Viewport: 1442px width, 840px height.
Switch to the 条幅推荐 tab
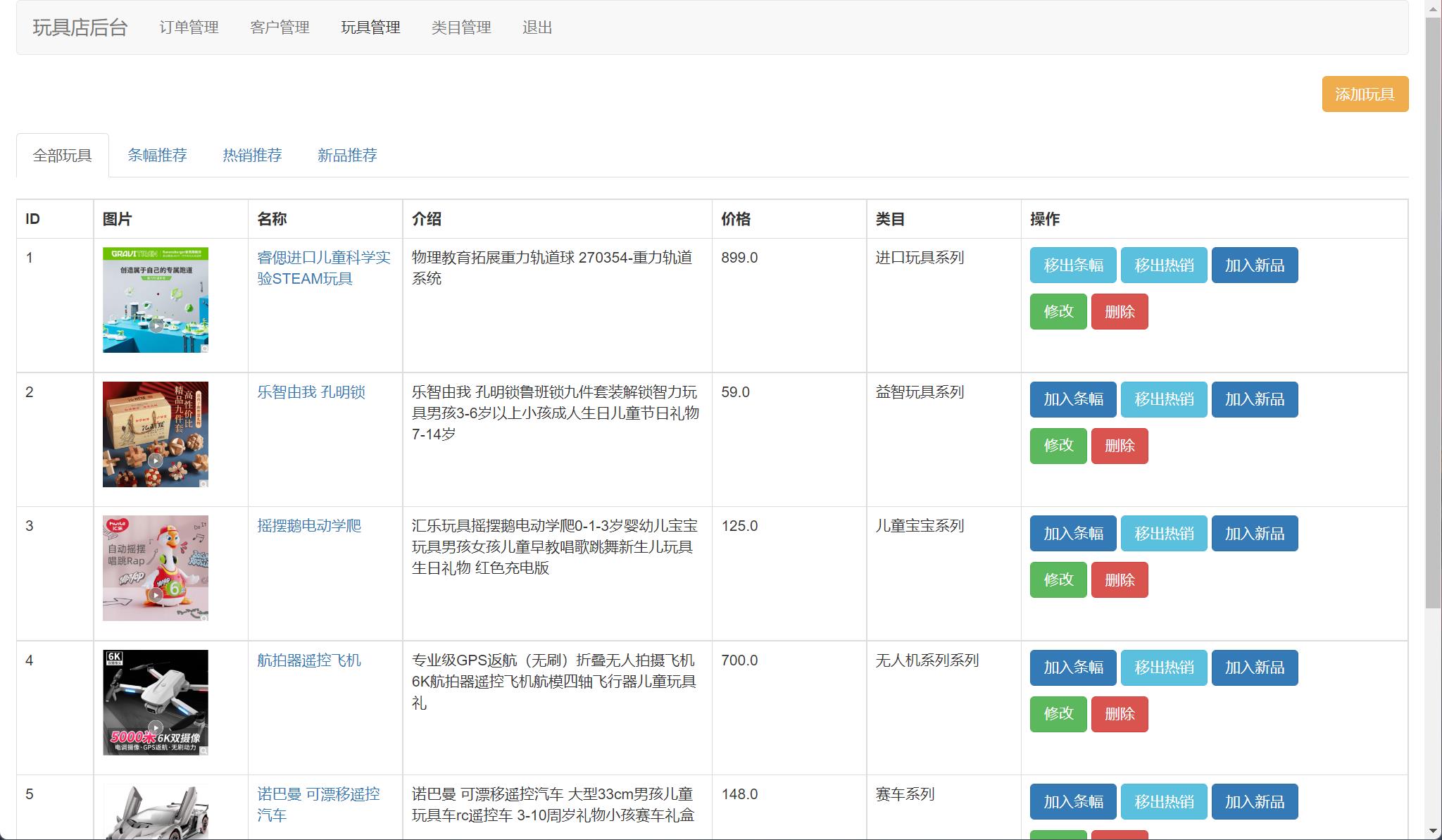[157, 155]
